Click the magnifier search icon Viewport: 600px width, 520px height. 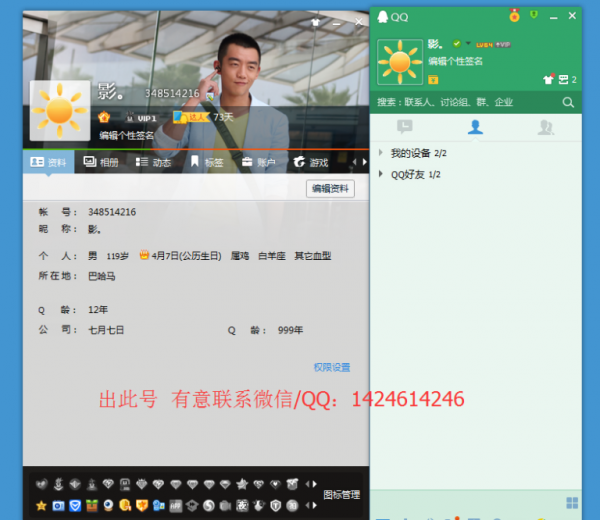click(568, 102)
